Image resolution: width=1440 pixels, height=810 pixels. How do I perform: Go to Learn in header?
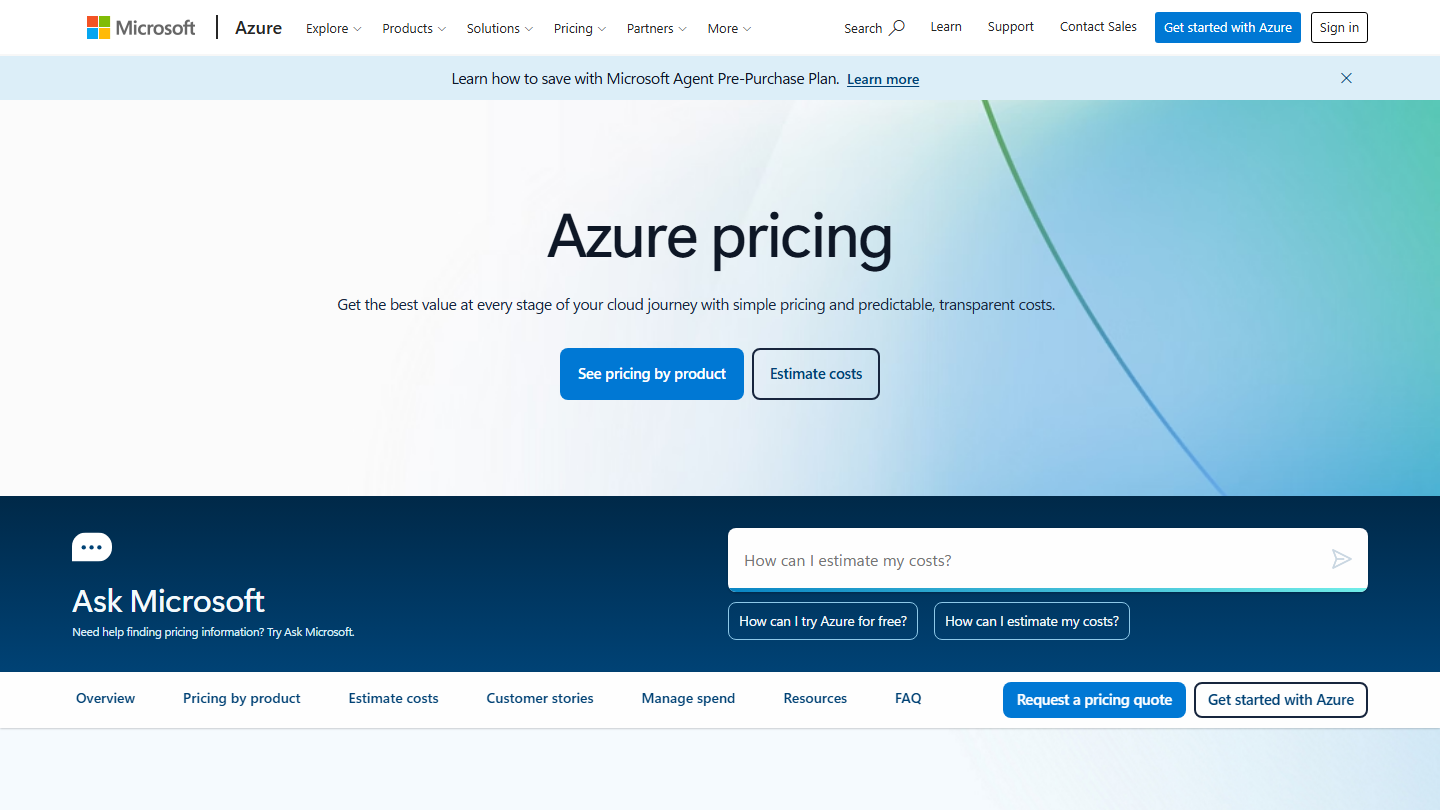click(946, 27)
